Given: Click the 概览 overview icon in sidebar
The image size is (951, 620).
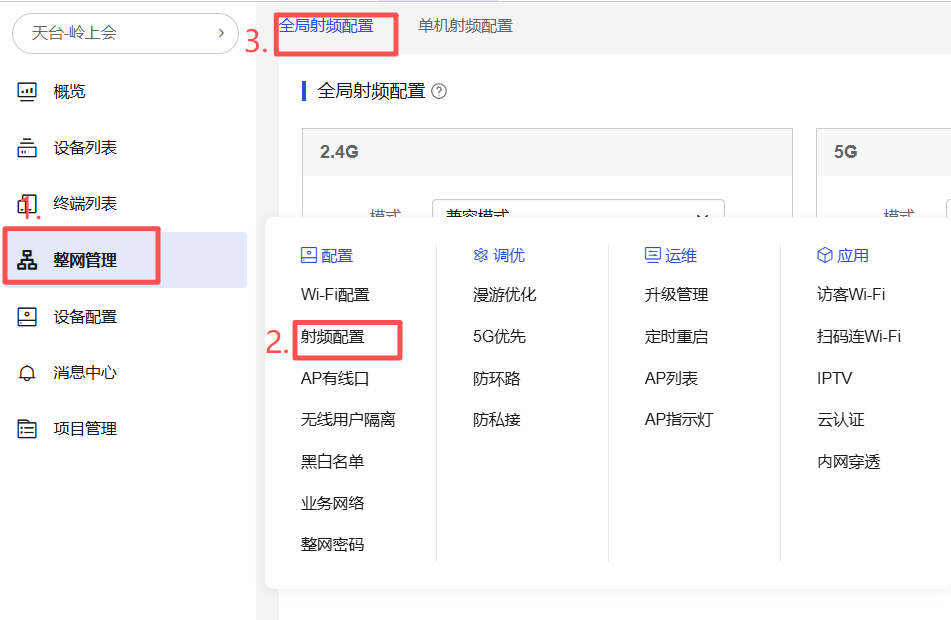Looking at the screenshot, I should pyautogui.click(x=27, y=92).
